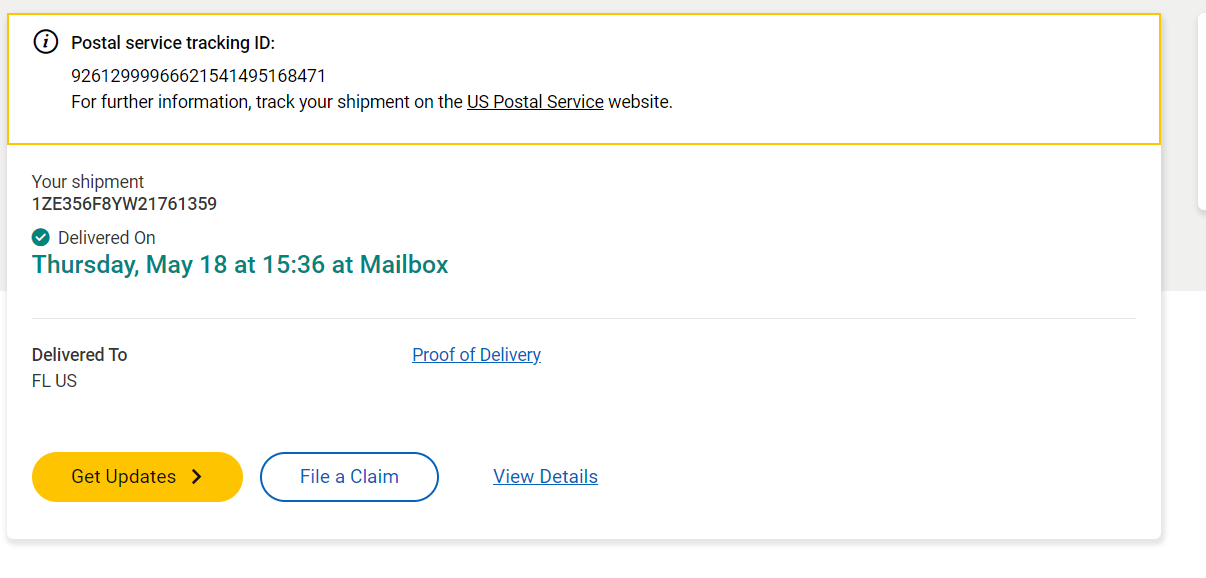This screenshot has width=1206, height=578.
Task: Click the info icon beside tracking ID
Action: [46, 42]
